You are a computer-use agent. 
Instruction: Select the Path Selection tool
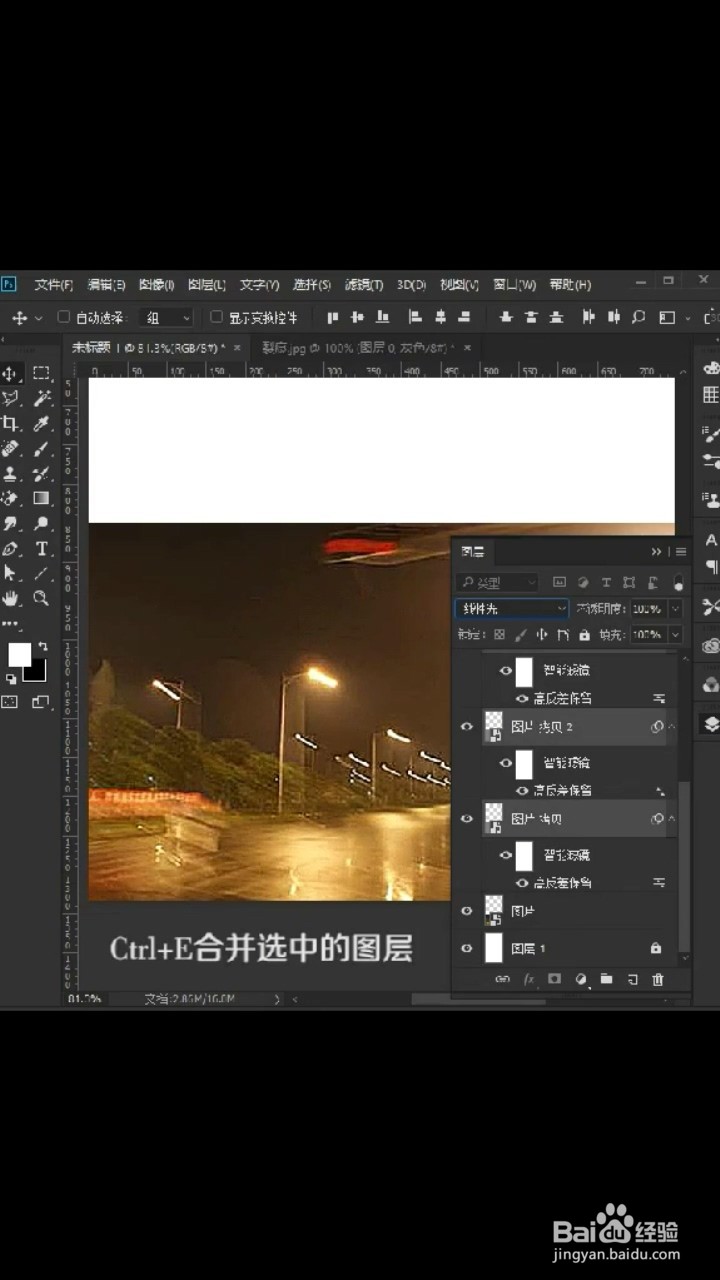point(11,573)
